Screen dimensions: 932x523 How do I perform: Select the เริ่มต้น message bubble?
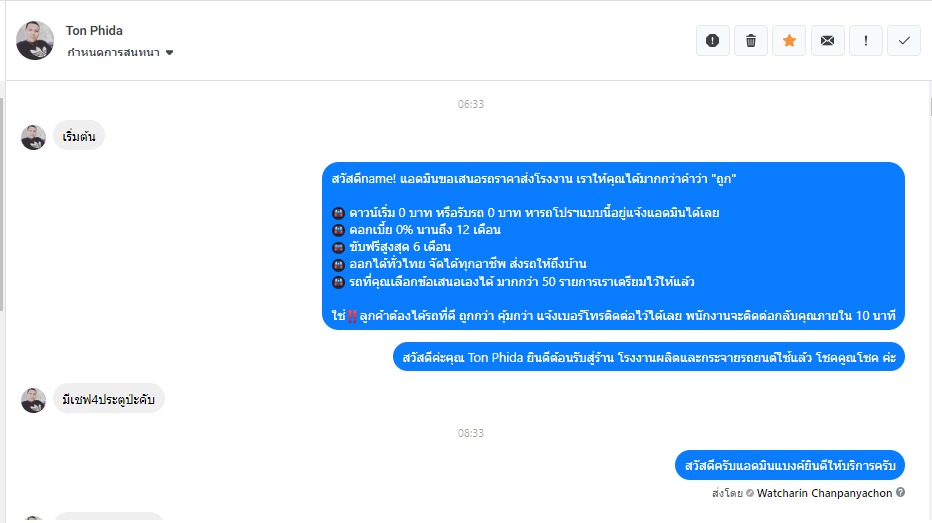79,136
